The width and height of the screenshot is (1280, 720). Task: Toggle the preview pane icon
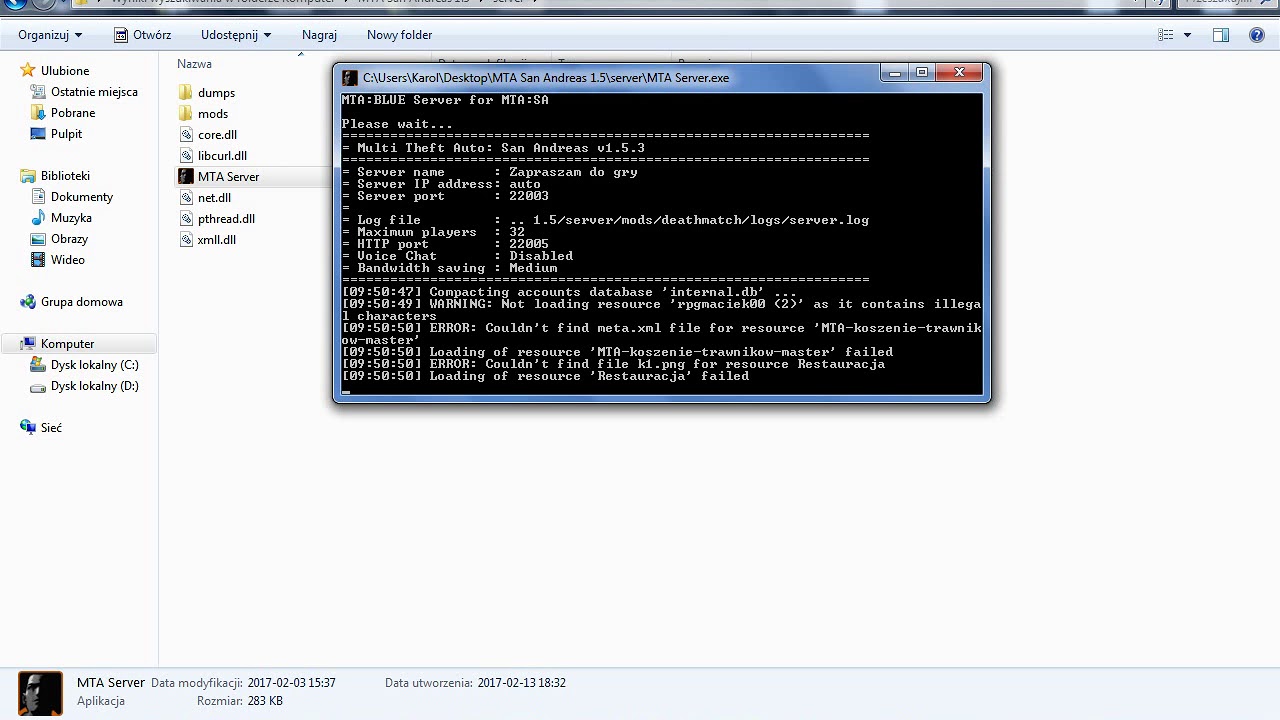point(1221,35)
